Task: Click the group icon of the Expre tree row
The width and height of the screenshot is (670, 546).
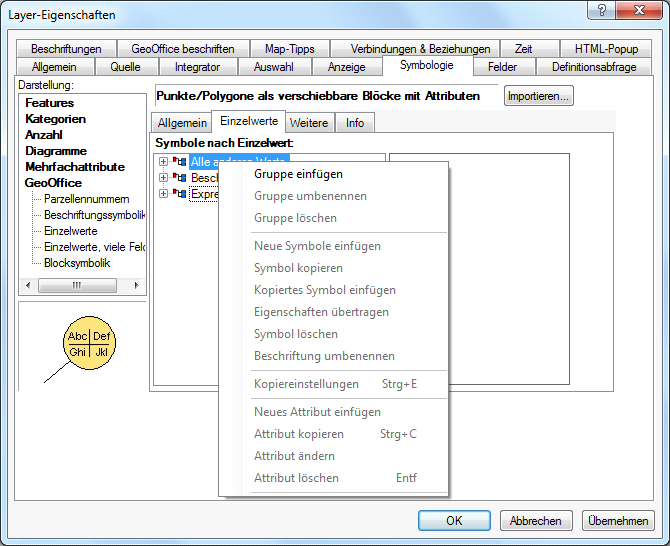Action: 180,194
